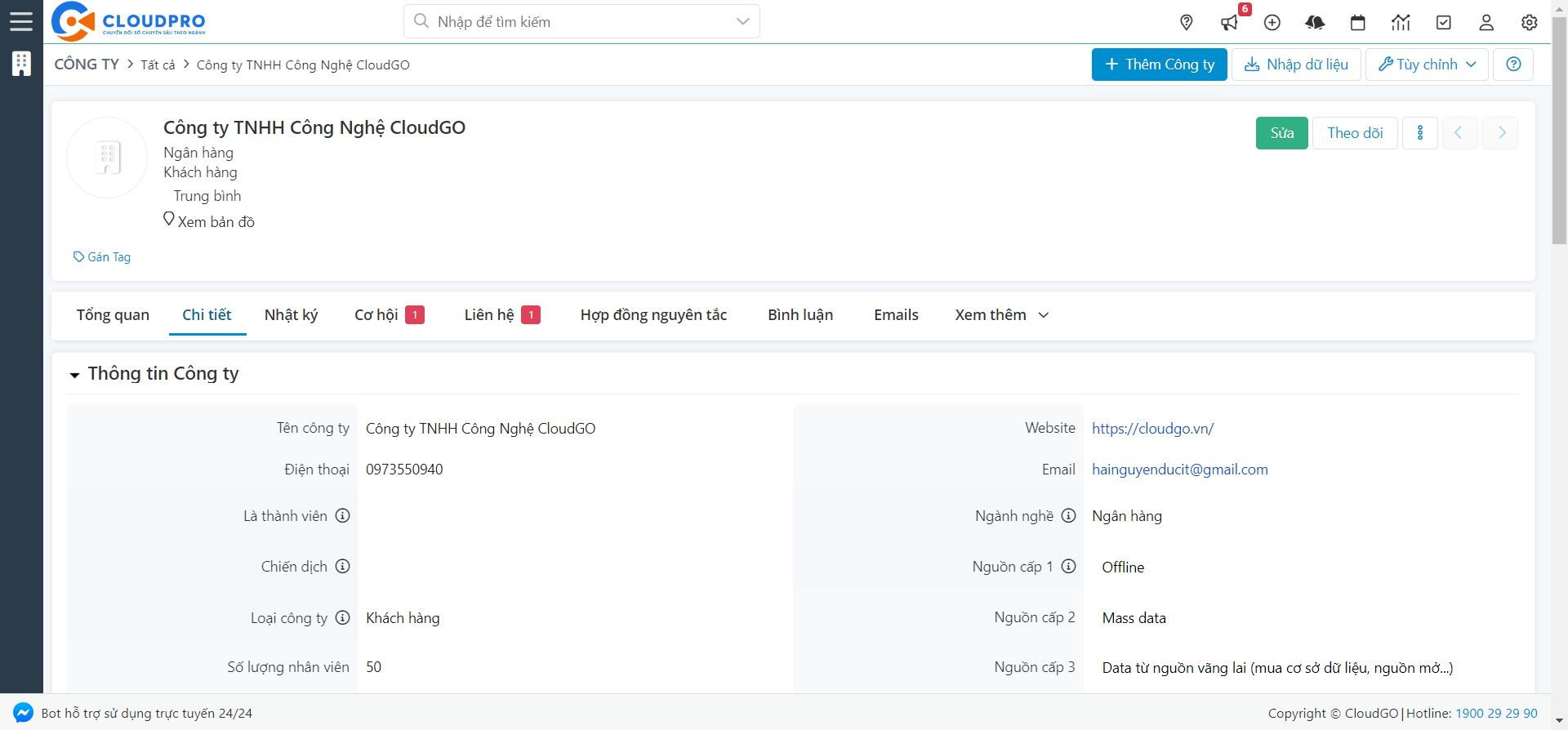
Task: Click the employee count value 50
Action: pos(373,667)
